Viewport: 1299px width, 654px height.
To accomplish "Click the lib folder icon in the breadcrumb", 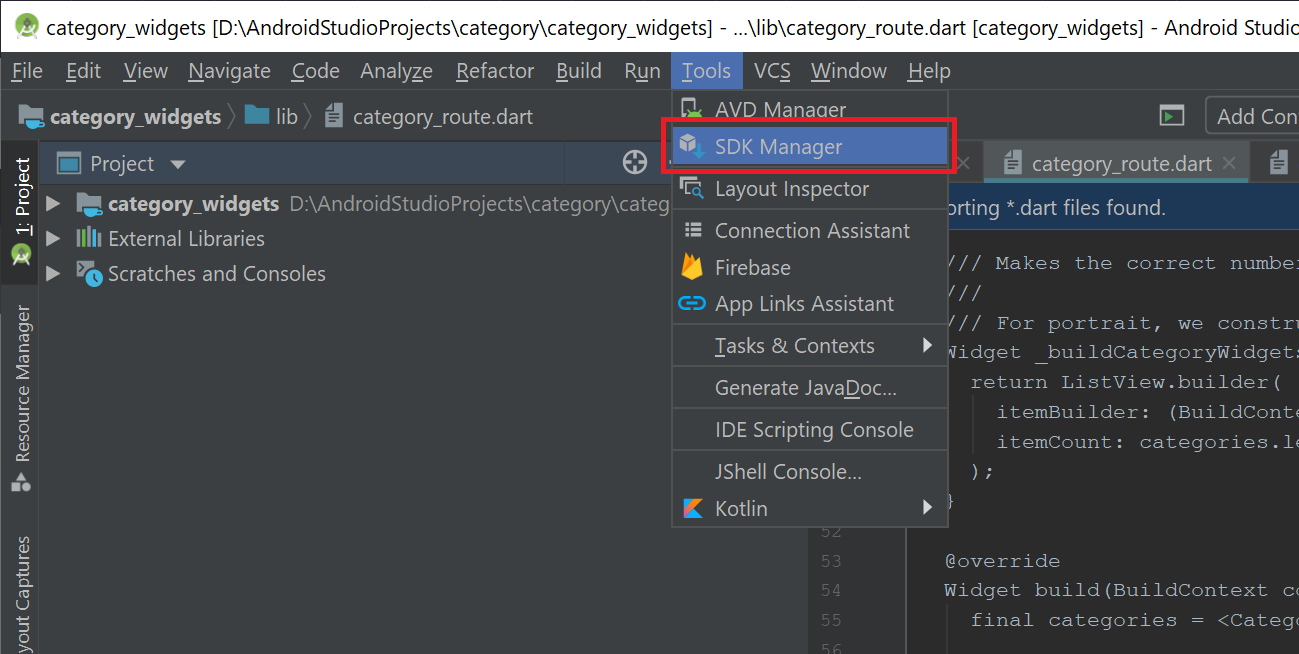I will coord(256,115).
